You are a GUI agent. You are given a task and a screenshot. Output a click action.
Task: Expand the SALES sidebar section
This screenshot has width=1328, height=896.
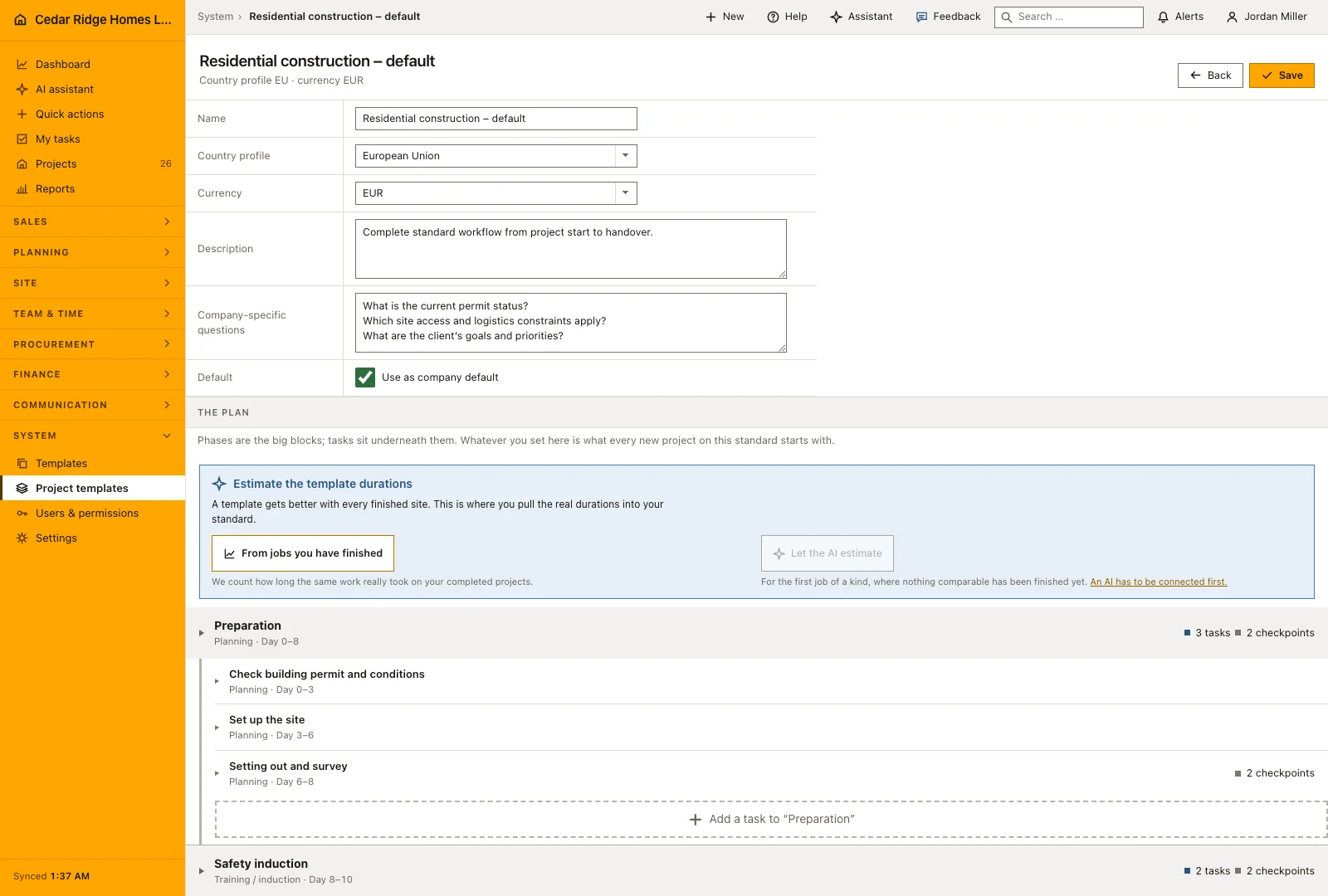92,222
